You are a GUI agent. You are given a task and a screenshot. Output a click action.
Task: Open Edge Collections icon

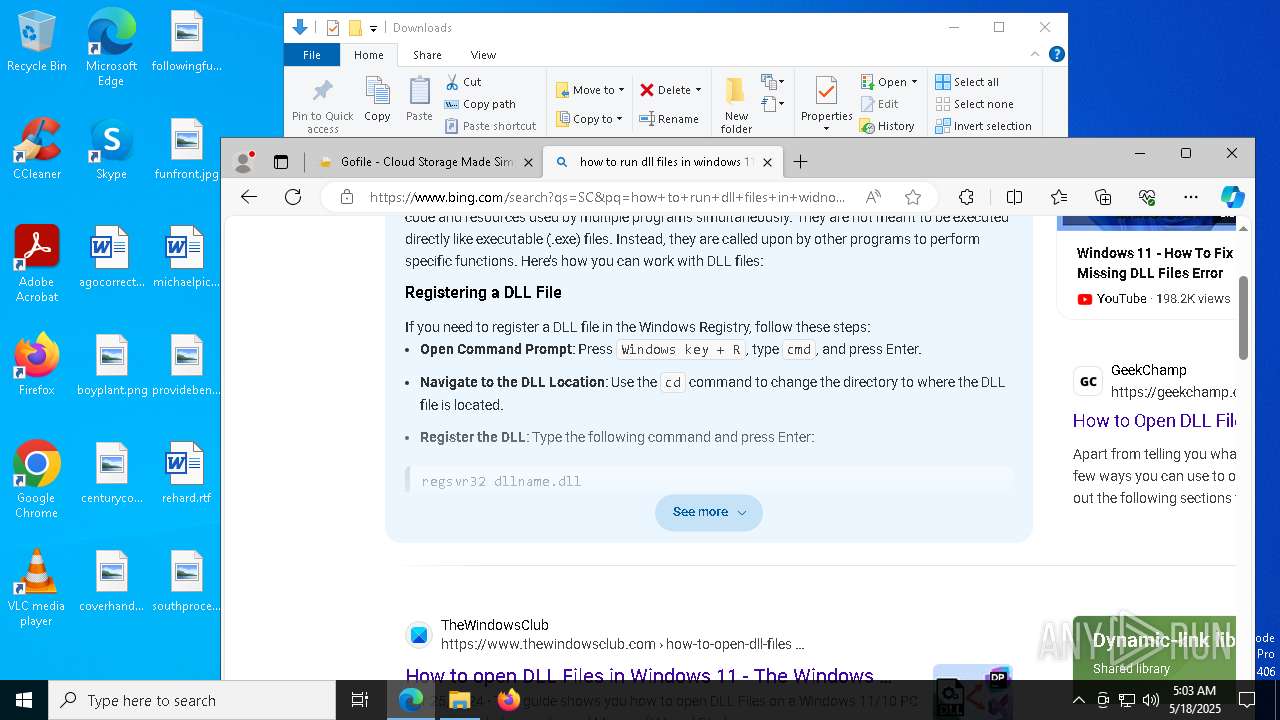[1103, 197]
